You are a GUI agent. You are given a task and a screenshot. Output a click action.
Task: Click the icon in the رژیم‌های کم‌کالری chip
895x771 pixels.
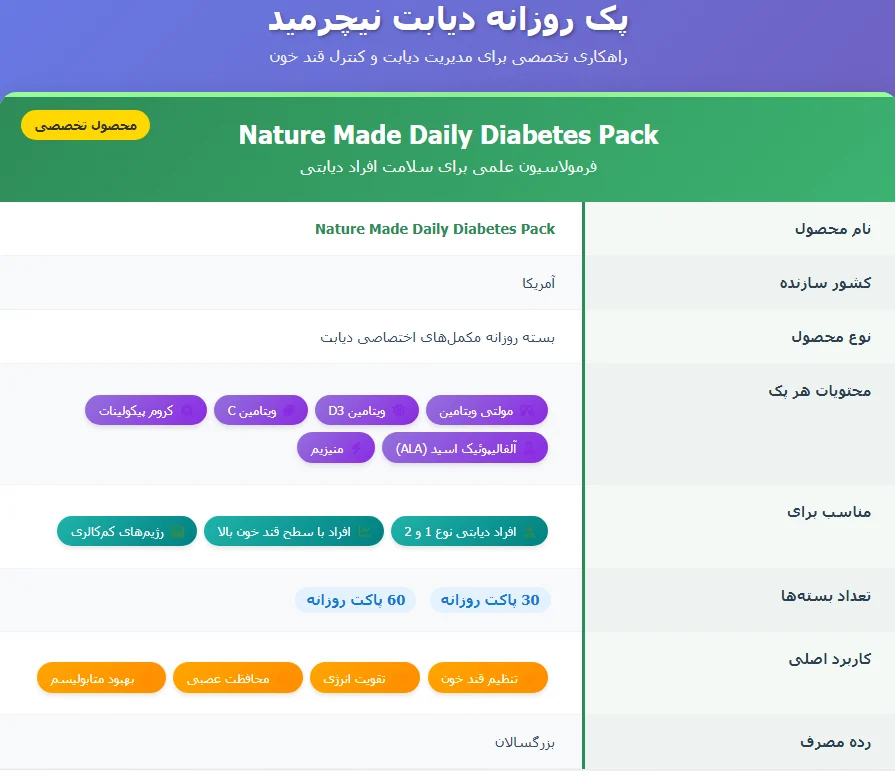click(177, 532)
